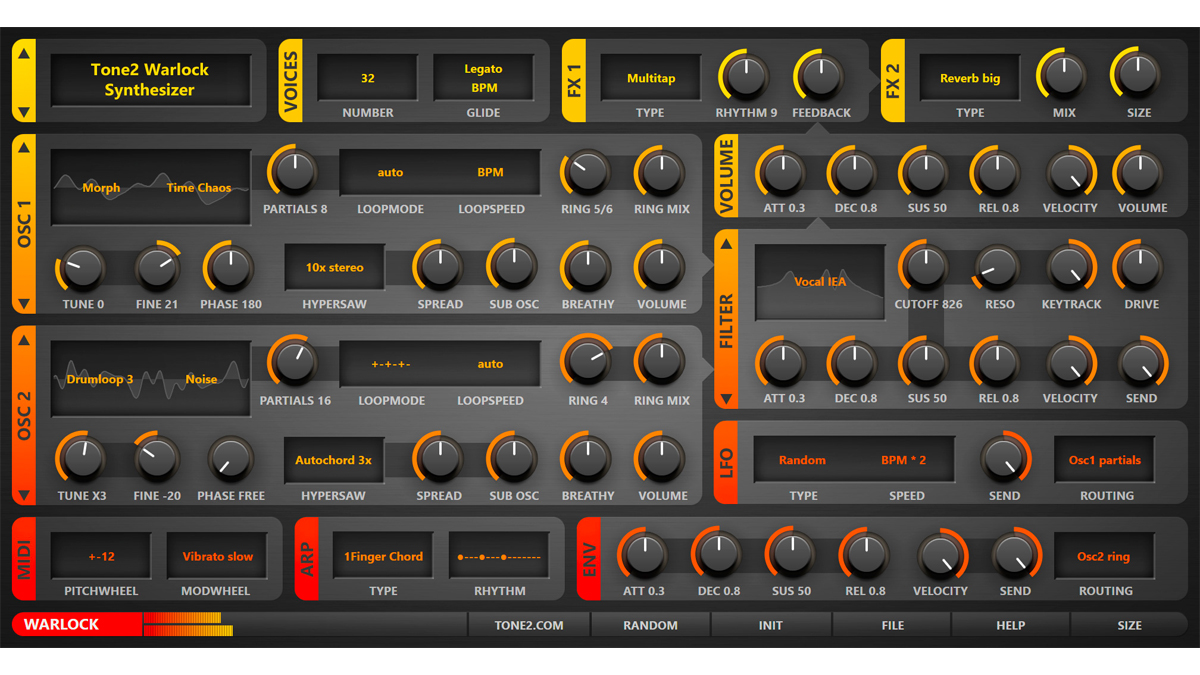Open the FILE menu
1200x675 pixels.
(x=892, y=625)
